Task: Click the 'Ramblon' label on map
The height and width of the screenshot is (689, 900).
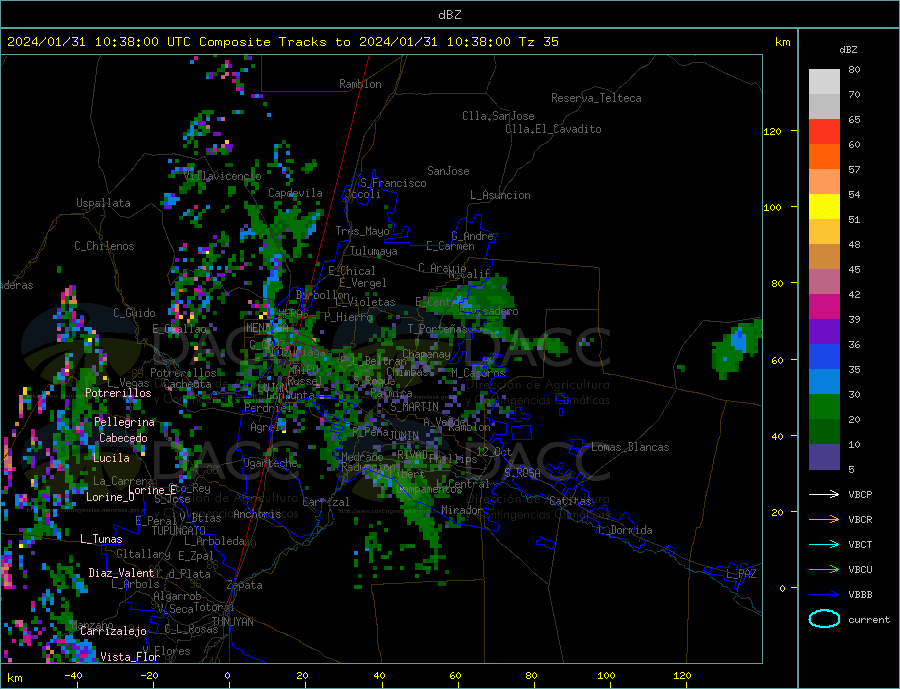Action: click(x=360, y=84)
